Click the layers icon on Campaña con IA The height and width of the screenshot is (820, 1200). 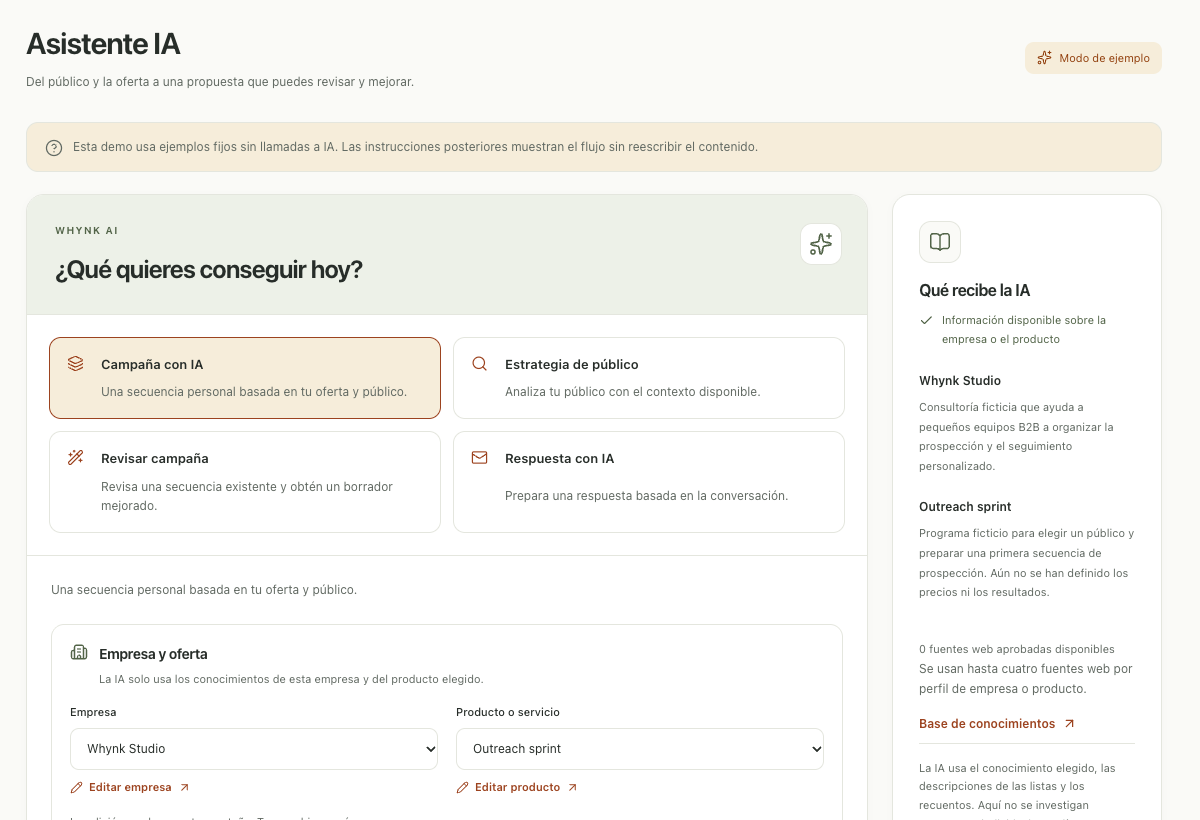coord(76,364)
